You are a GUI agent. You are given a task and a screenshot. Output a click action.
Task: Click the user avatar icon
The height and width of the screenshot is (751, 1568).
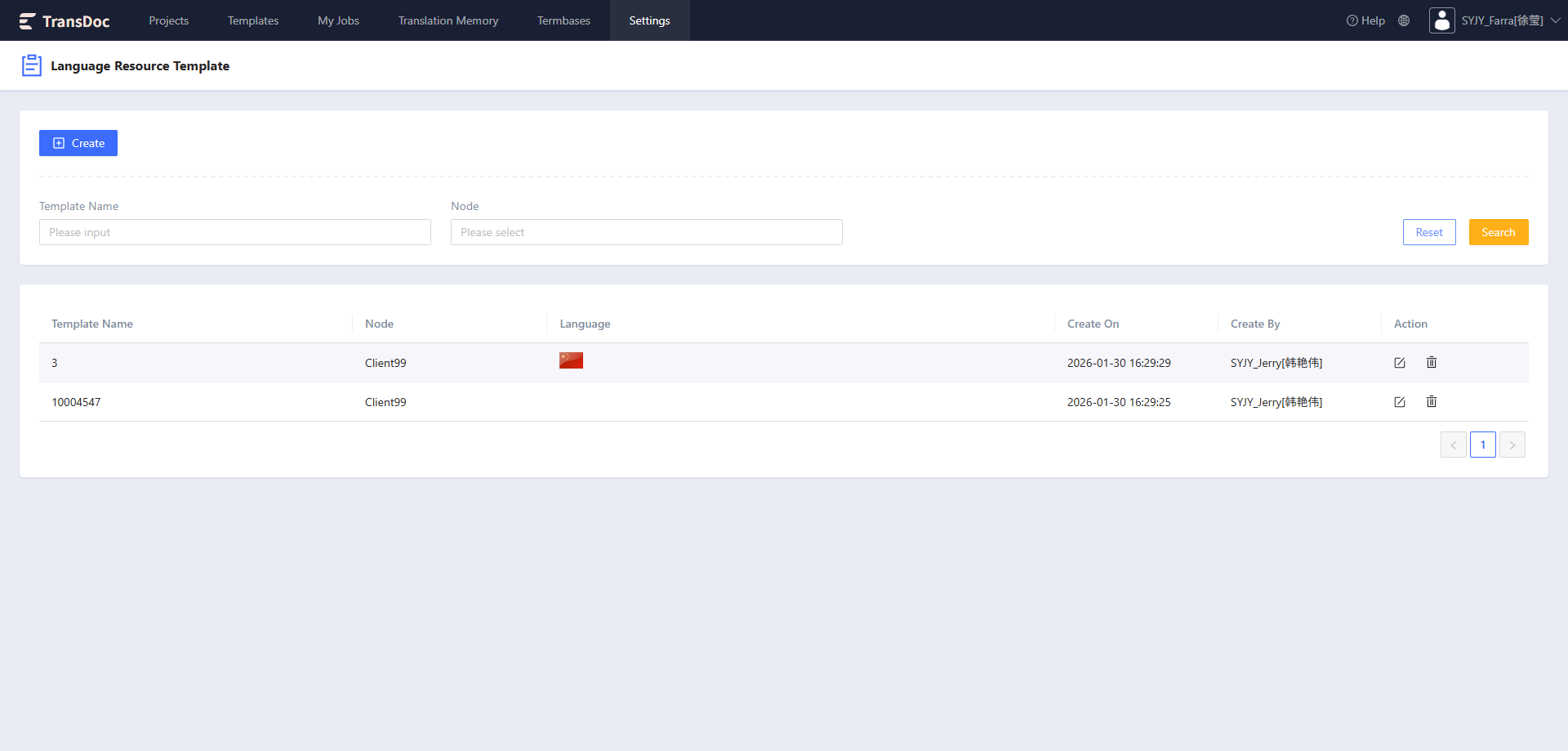coord(1442,20)
